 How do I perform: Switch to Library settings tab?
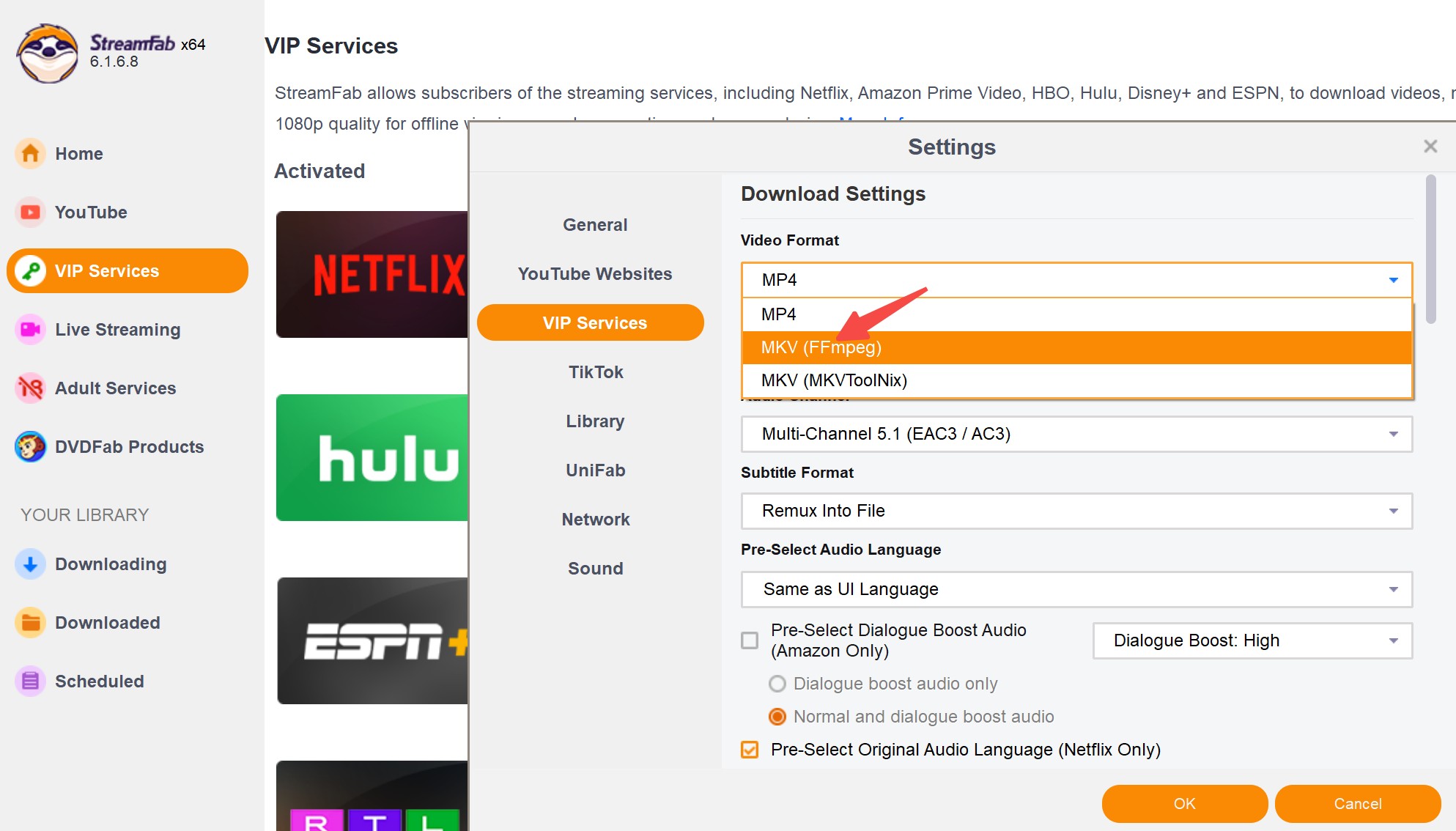tap(595, 421)
